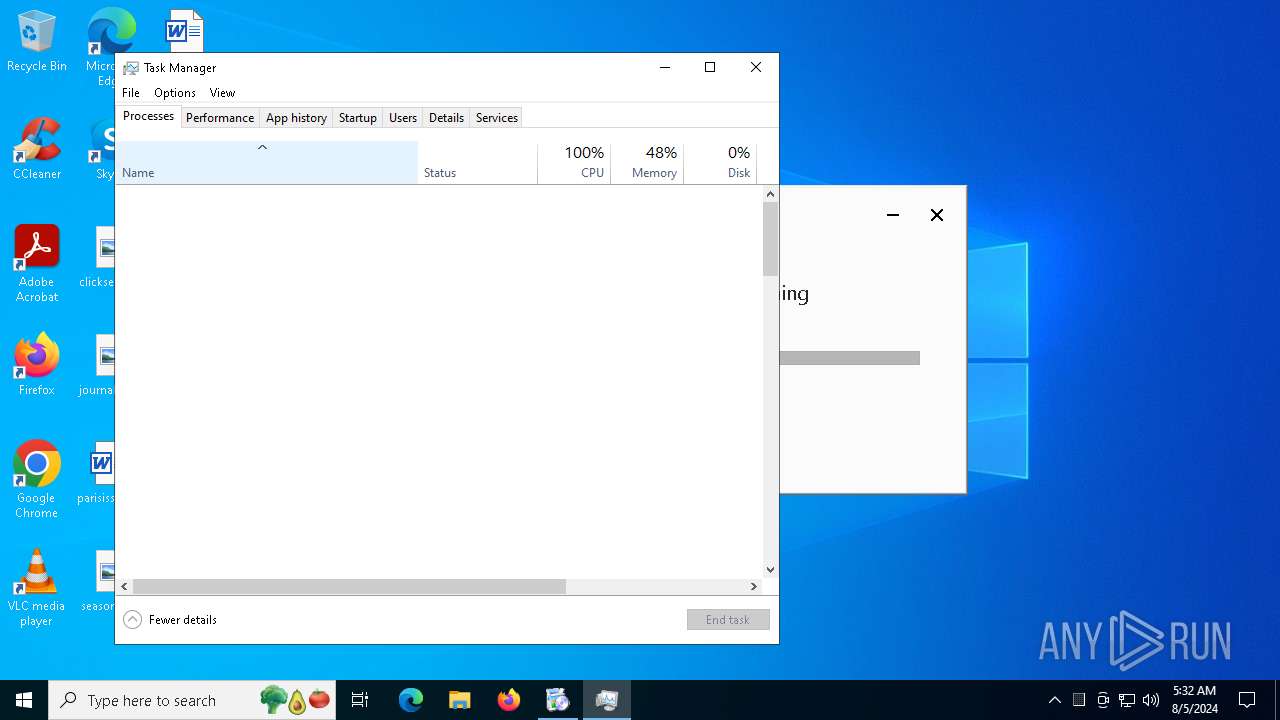Click the network tray icon

tap(1127, 700)
